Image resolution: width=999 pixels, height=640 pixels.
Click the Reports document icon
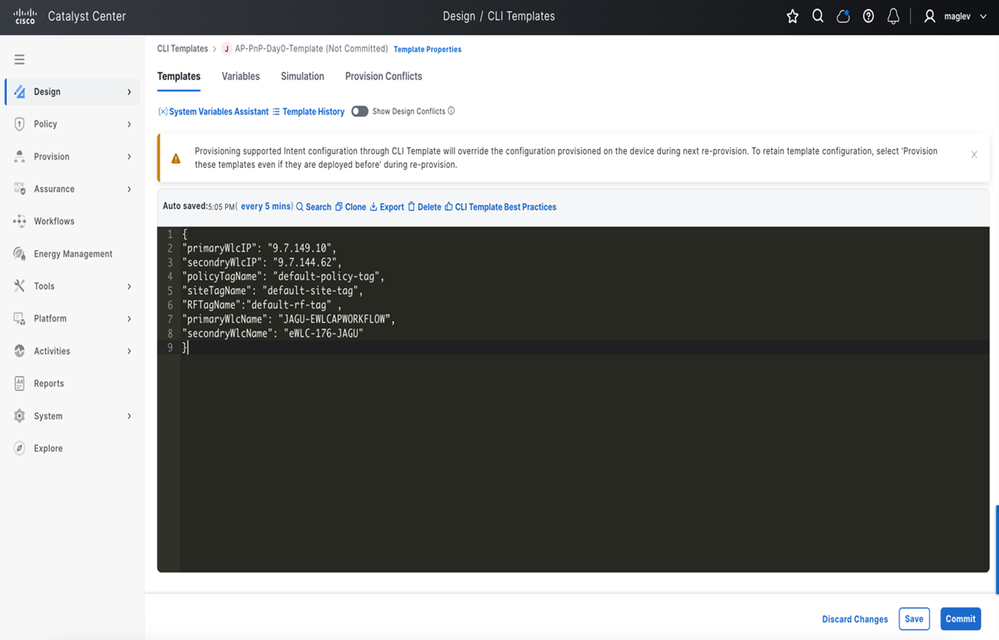pyautogui.click(x=20, y=383)
